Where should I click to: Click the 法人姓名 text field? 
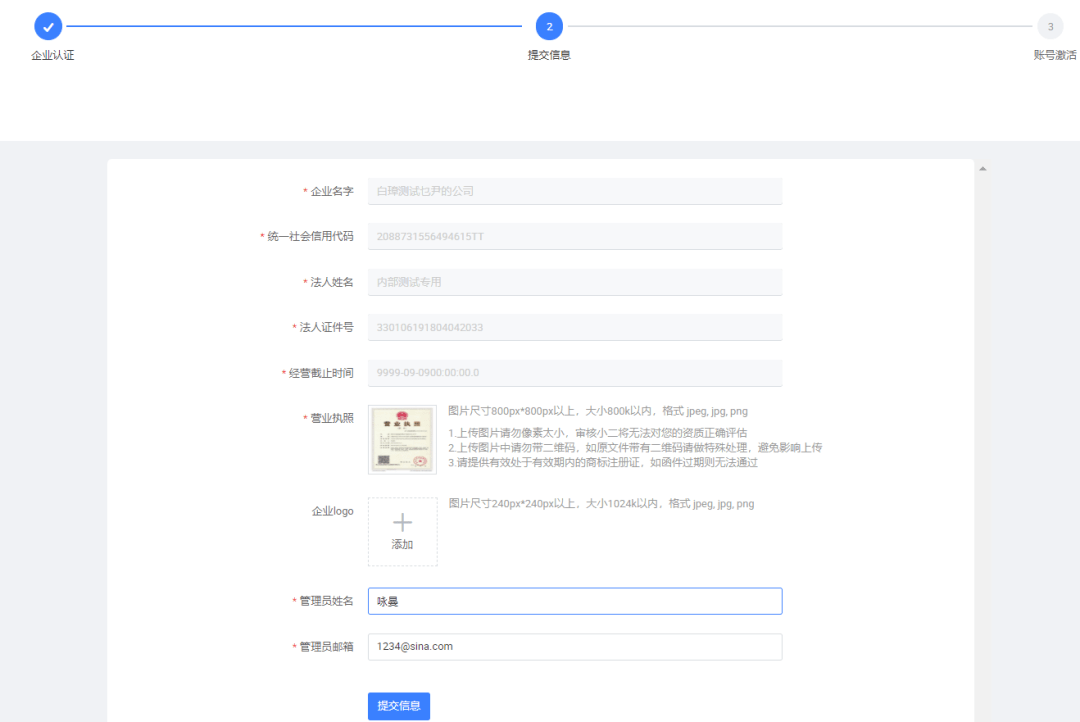point(575,282)
